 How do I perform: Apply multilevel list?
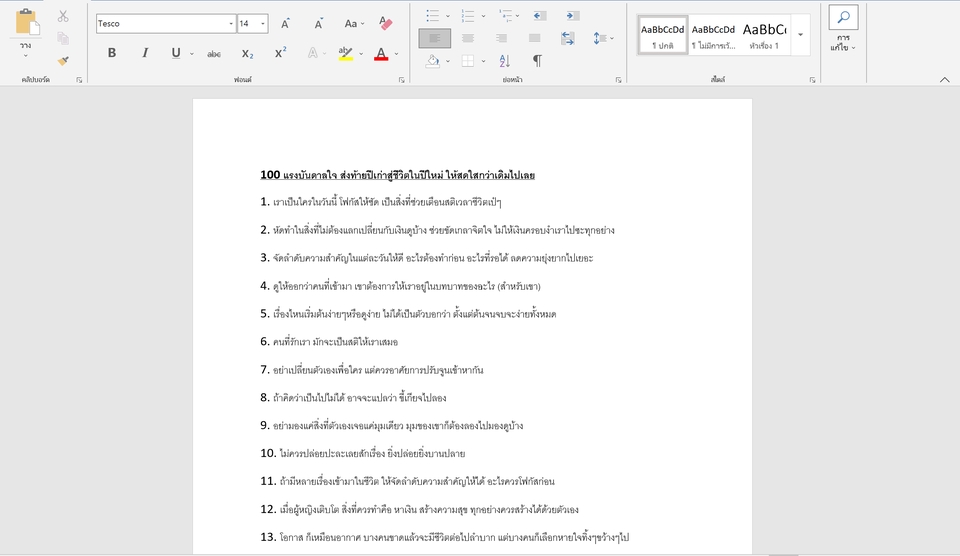[x=505, y=15]
